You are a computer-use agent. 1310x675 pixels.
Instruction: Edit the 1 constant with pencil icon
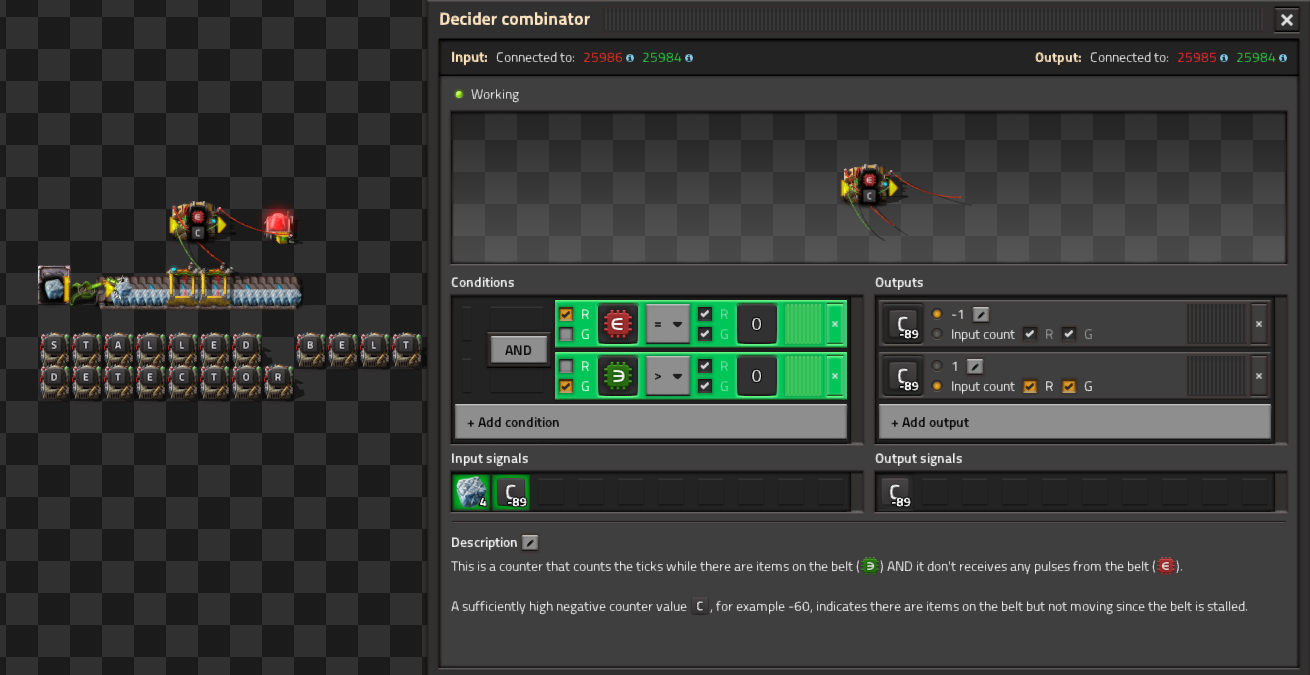[974, 366]
